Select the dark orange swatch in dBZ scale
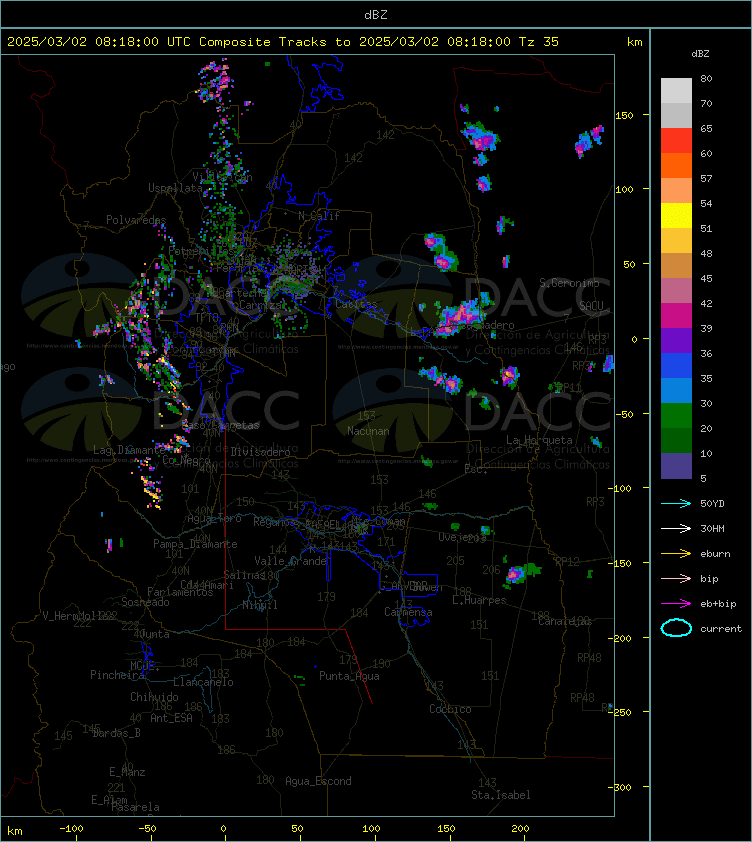The width and height of the screenshot is (752, 842). click(x=676, y=165)
